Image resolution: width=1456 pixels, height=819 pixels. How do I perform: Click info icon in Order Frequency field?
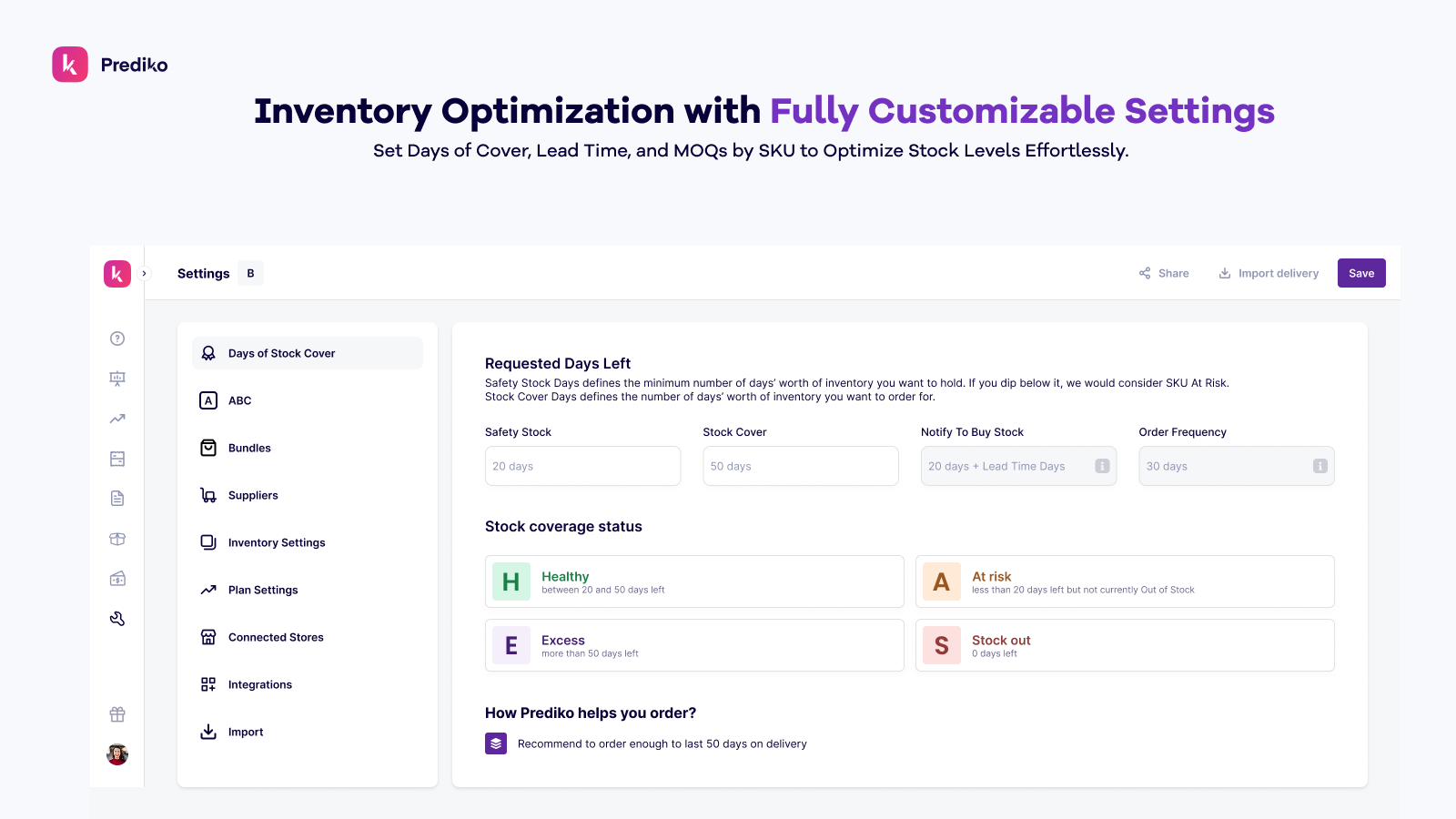point(1320,466)
